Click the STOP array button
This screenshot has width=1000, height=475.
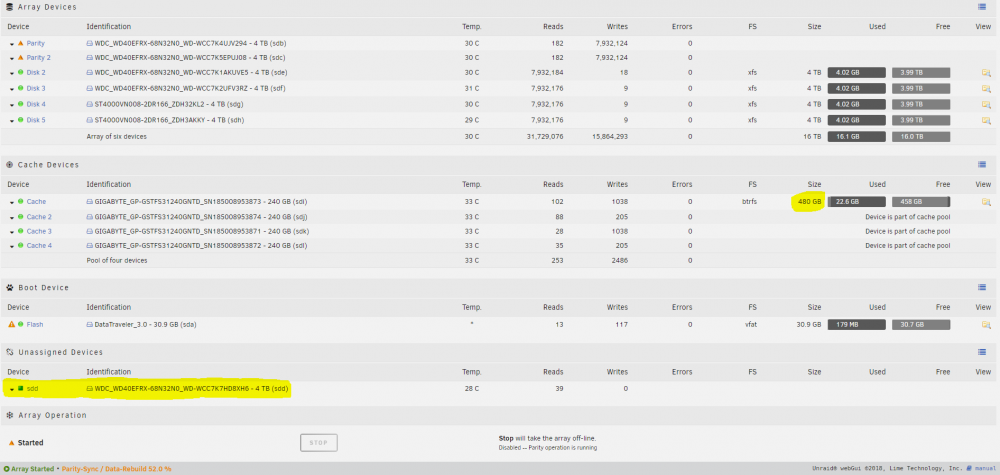pyautogui.click(x=319, y=442)
